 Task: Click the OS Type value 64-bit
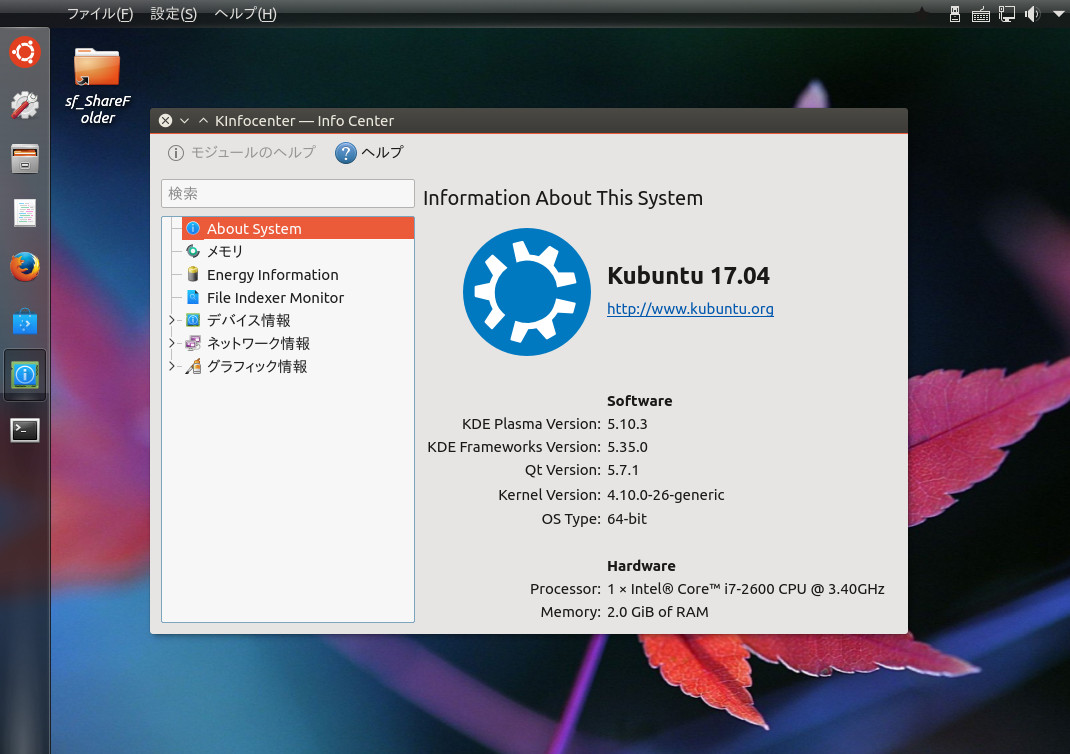[626, 519]
